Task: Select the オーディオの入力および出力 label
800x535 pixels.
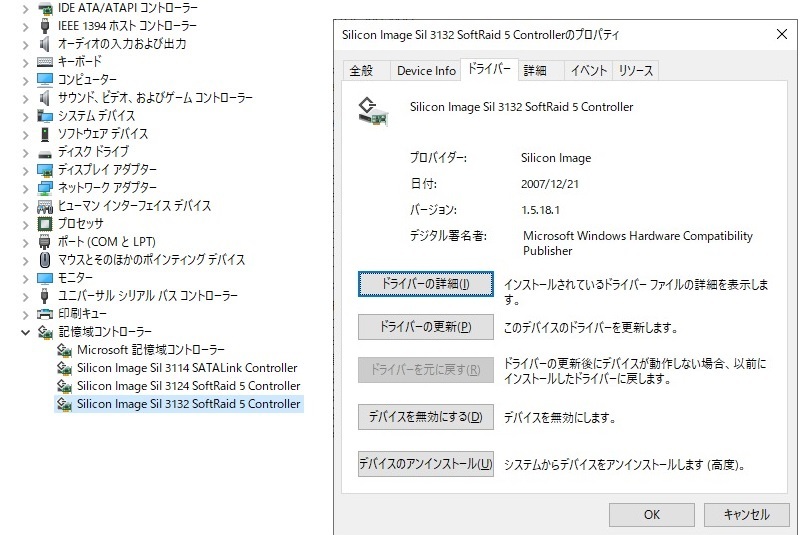Action: (122, 44)
